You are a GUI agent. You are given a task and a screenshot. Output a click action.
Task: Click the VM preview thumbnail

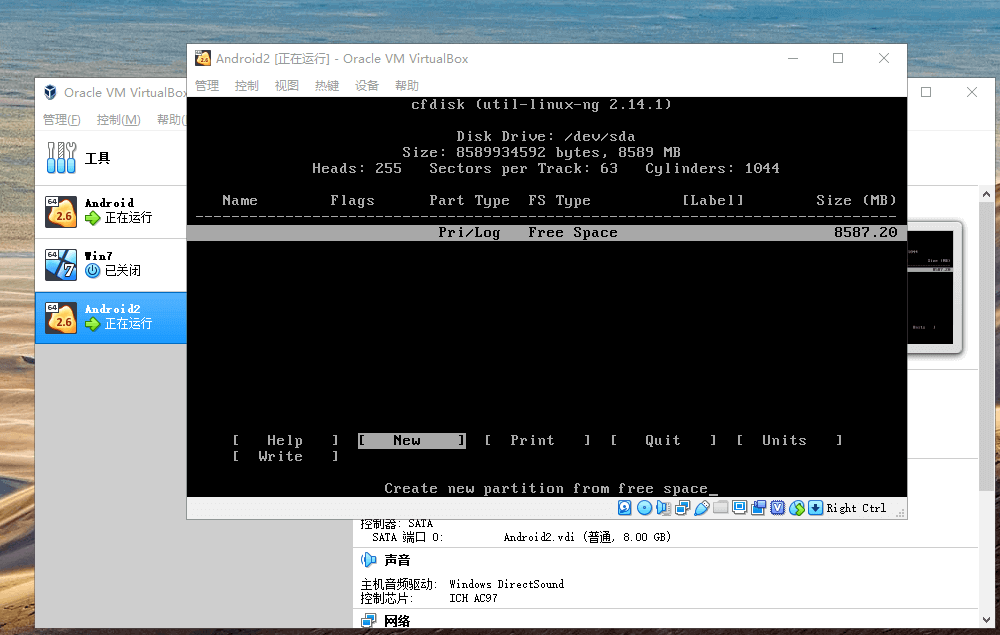pyautogui.click(x=935, y=288)
